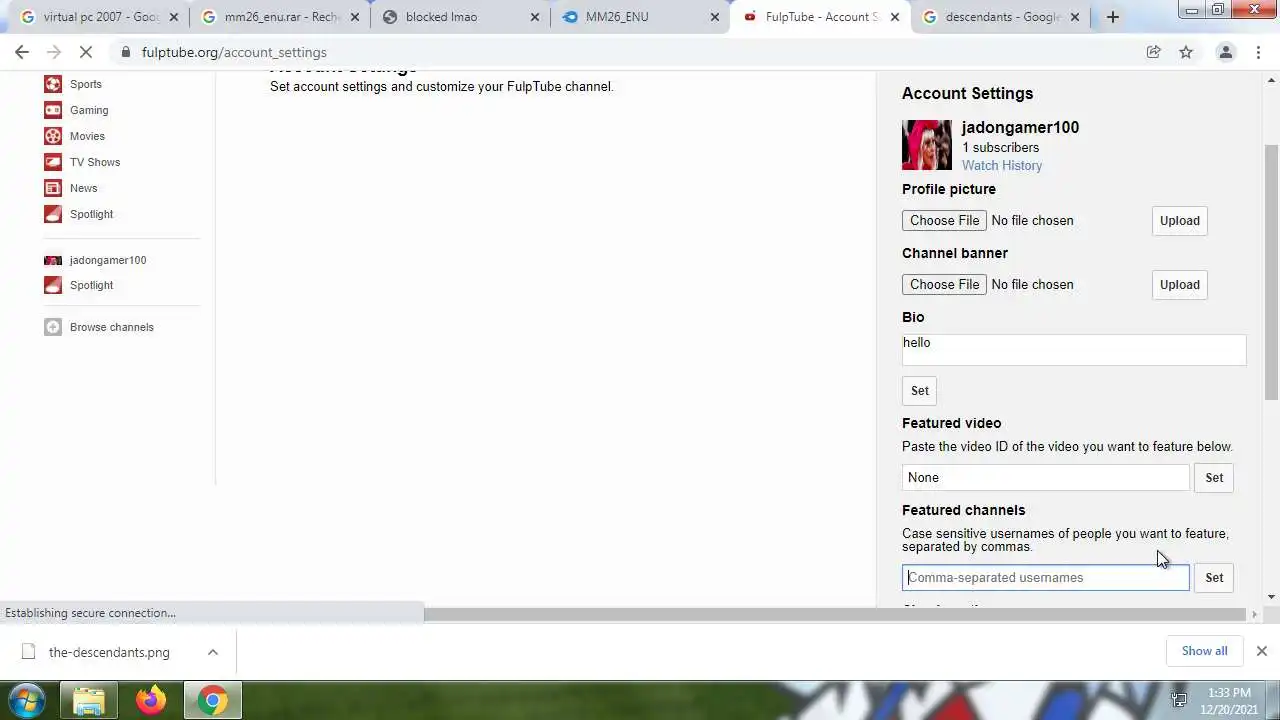Upload the Profile picture
Screen dimensions: 1280x720
click(x=1179, y=221)
